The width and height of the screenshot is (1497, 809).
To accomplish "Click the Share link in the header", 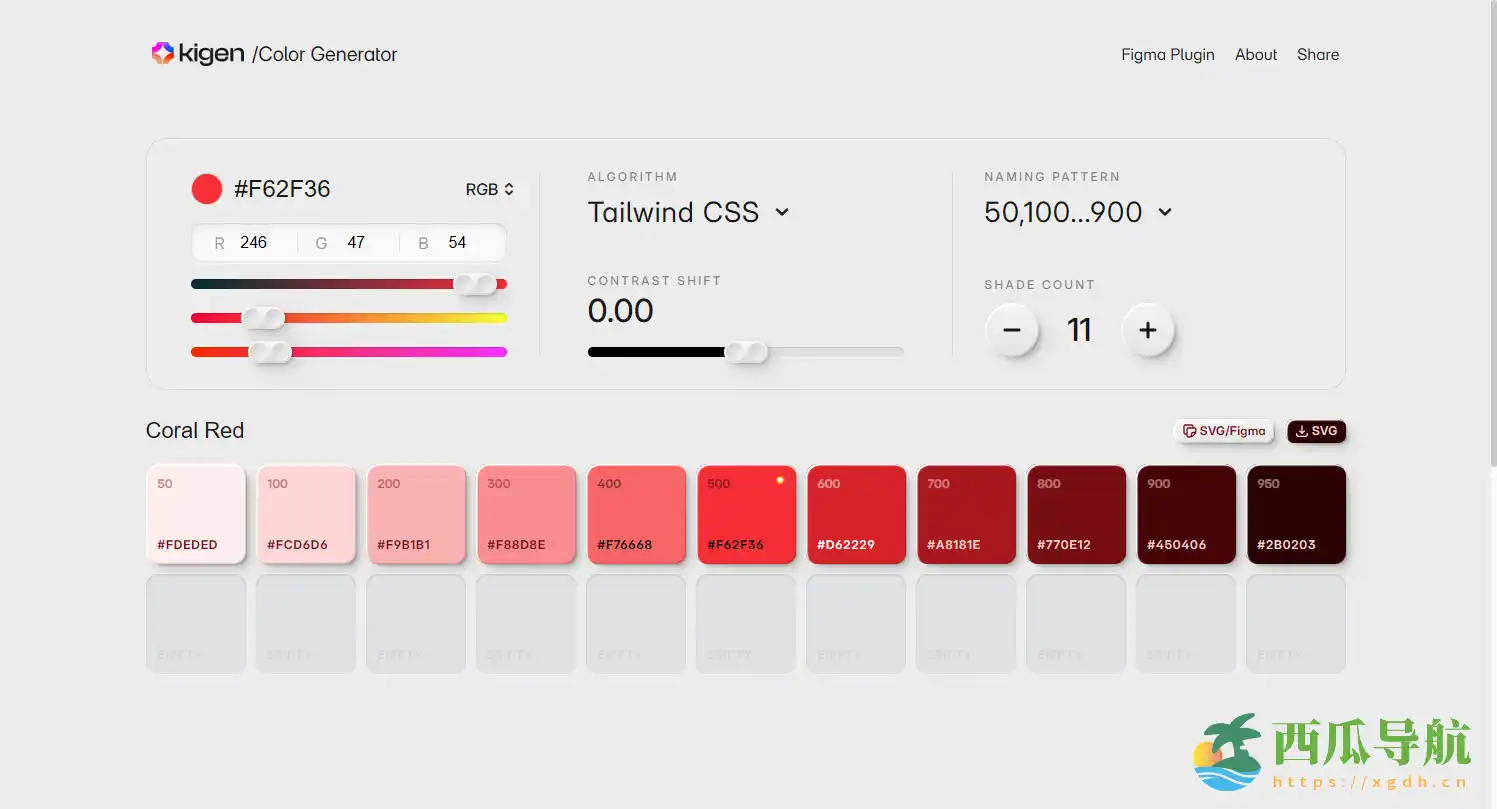I will [x=1317, y=55].
